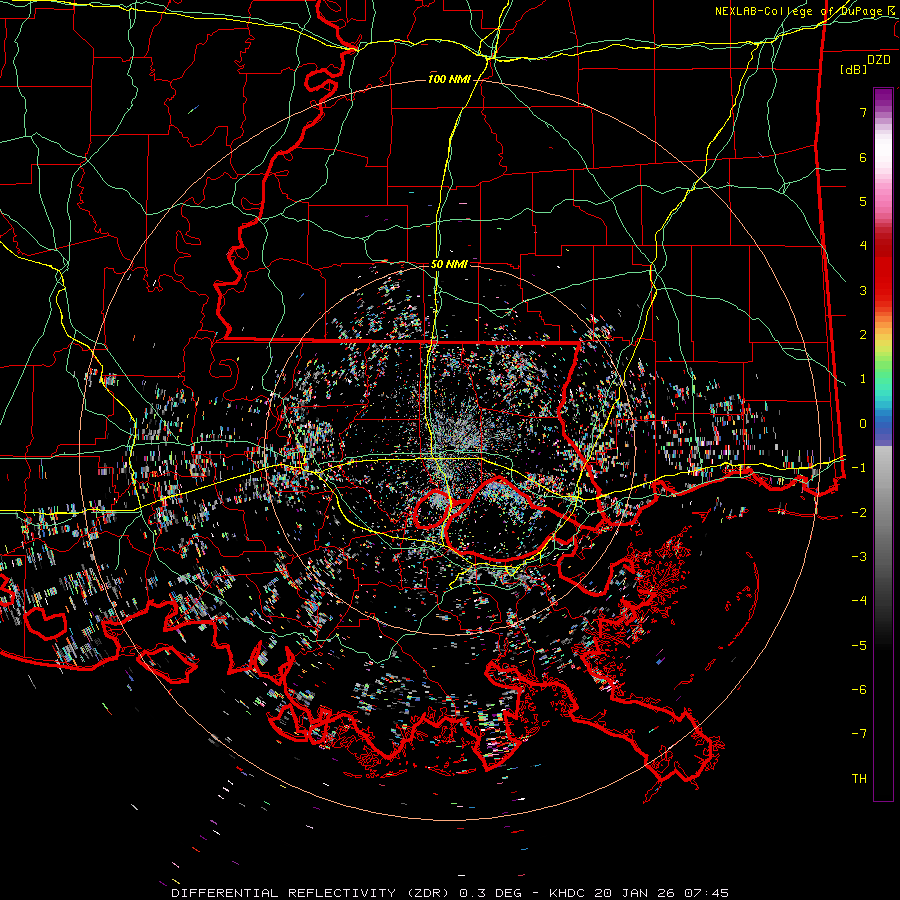Click the 6 value on the color scale
Screen dimensions: 900x900
[x=863, y=157]
